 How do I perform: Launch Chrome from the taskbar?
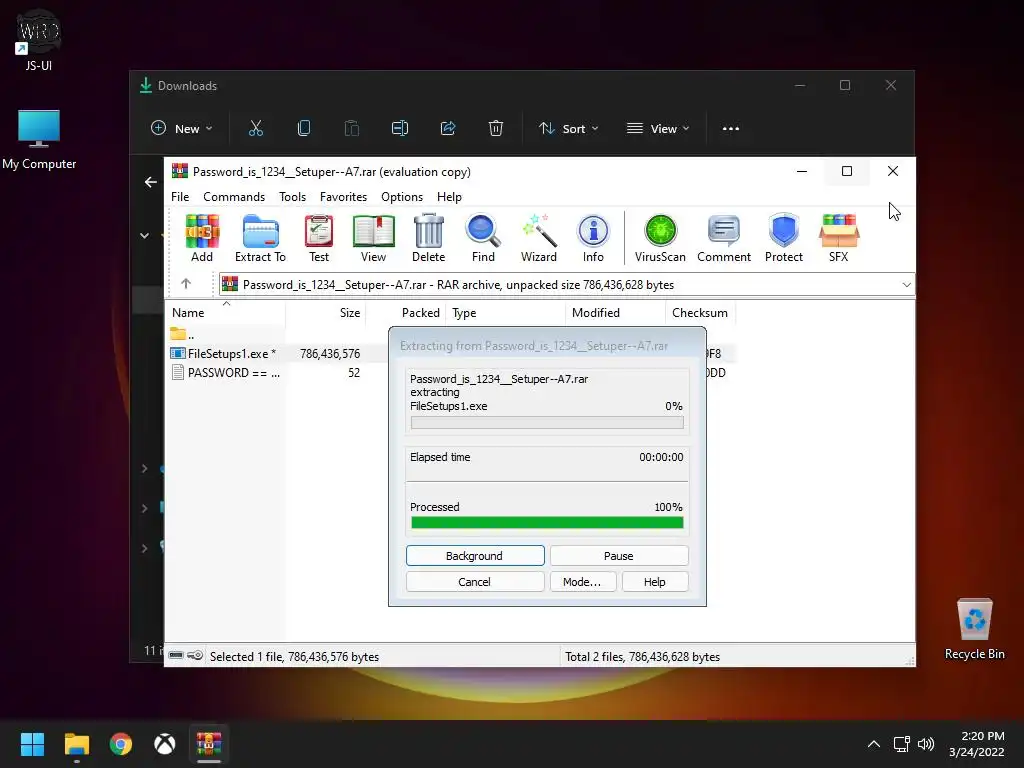(121, 744)
